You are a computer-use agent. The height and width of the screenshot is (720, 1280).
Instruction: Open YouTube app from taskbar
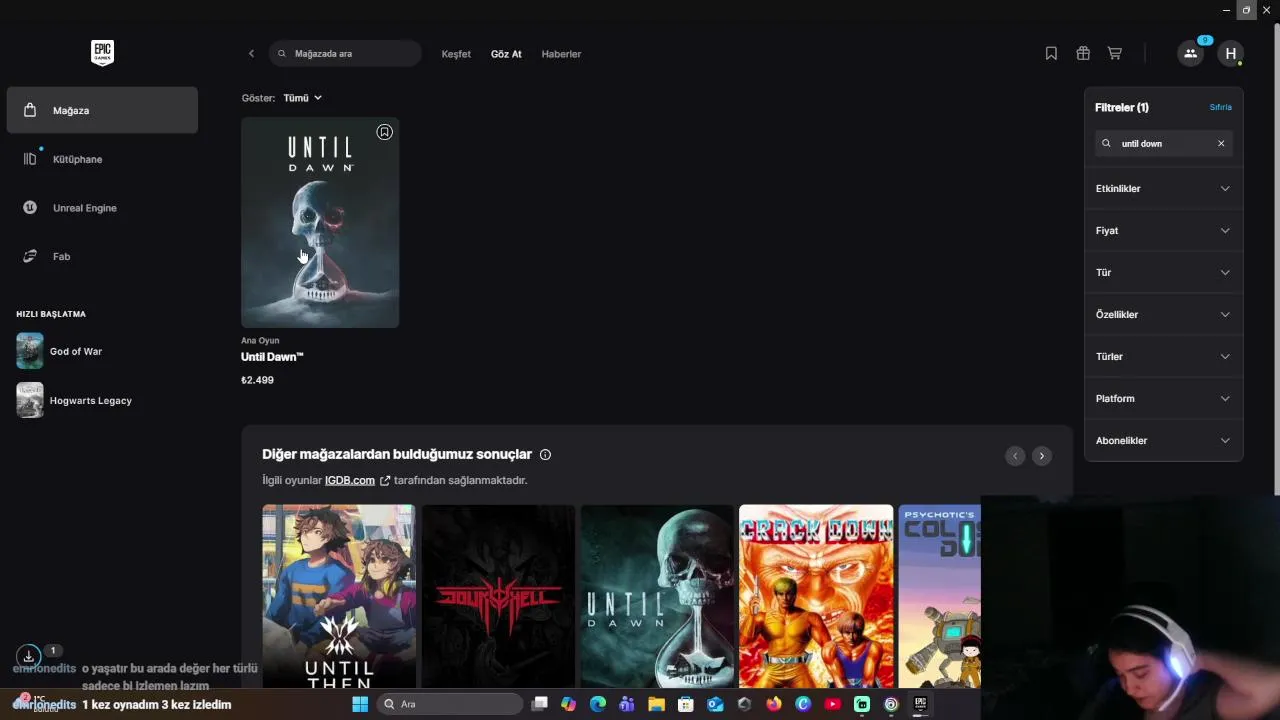click(833, 704)
